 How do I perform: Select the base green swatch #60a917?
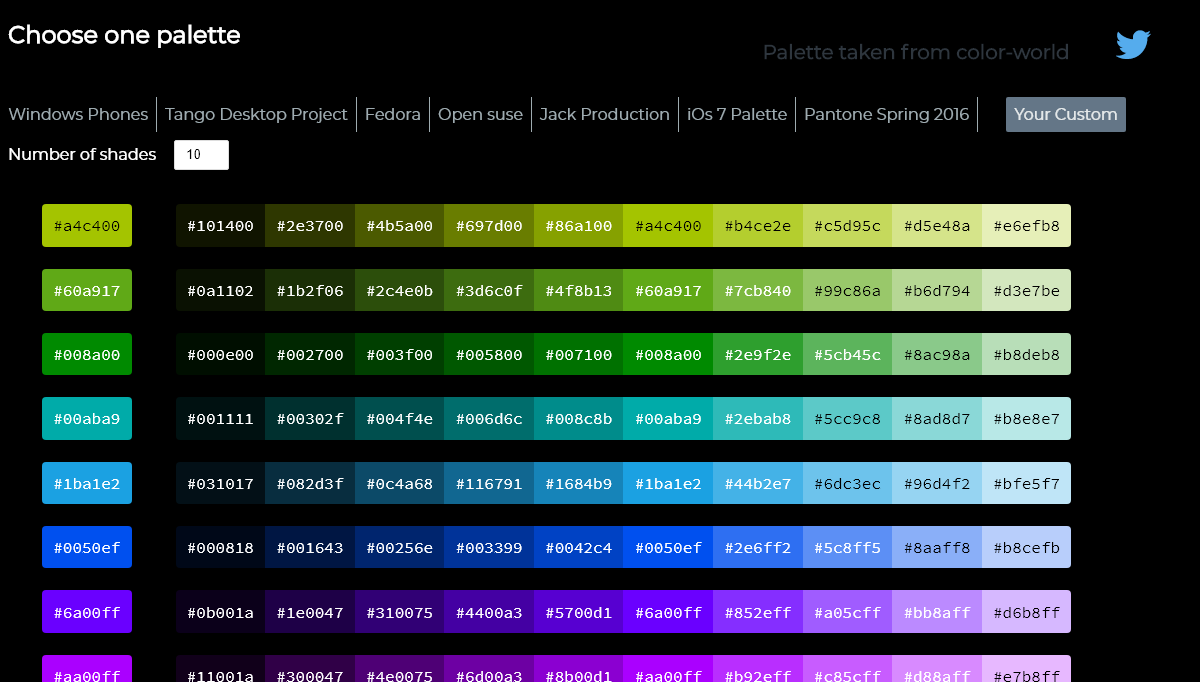[87, 290]
